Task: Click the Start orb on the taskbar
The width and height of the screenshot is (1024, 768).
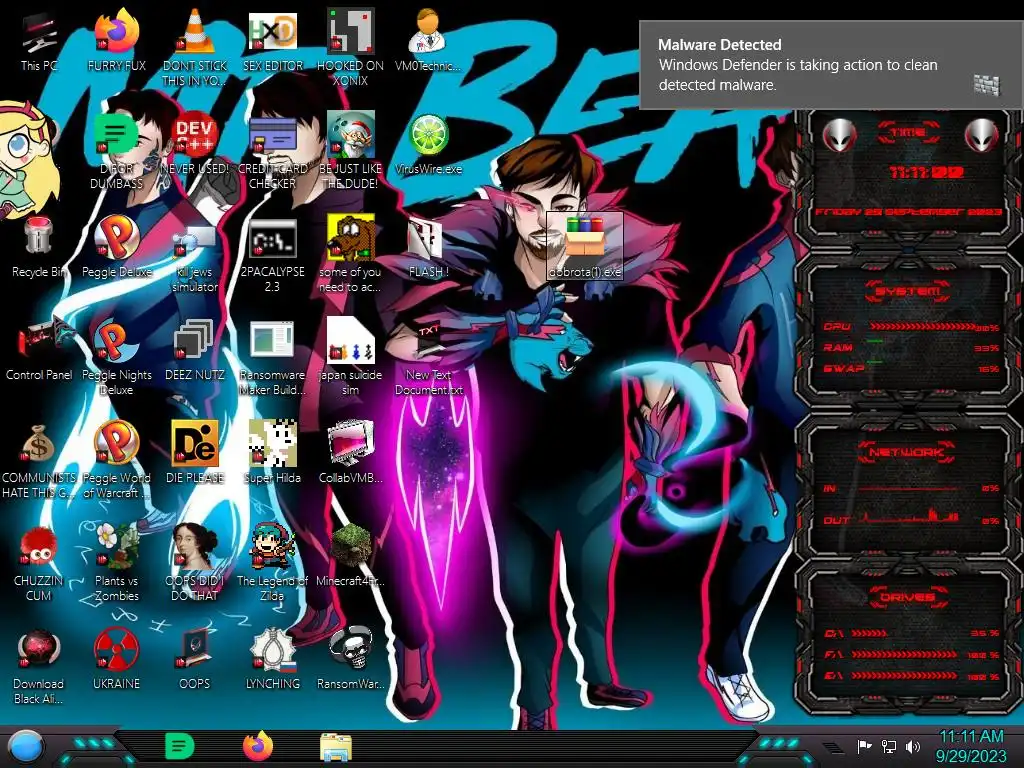Action: [26, 746]
